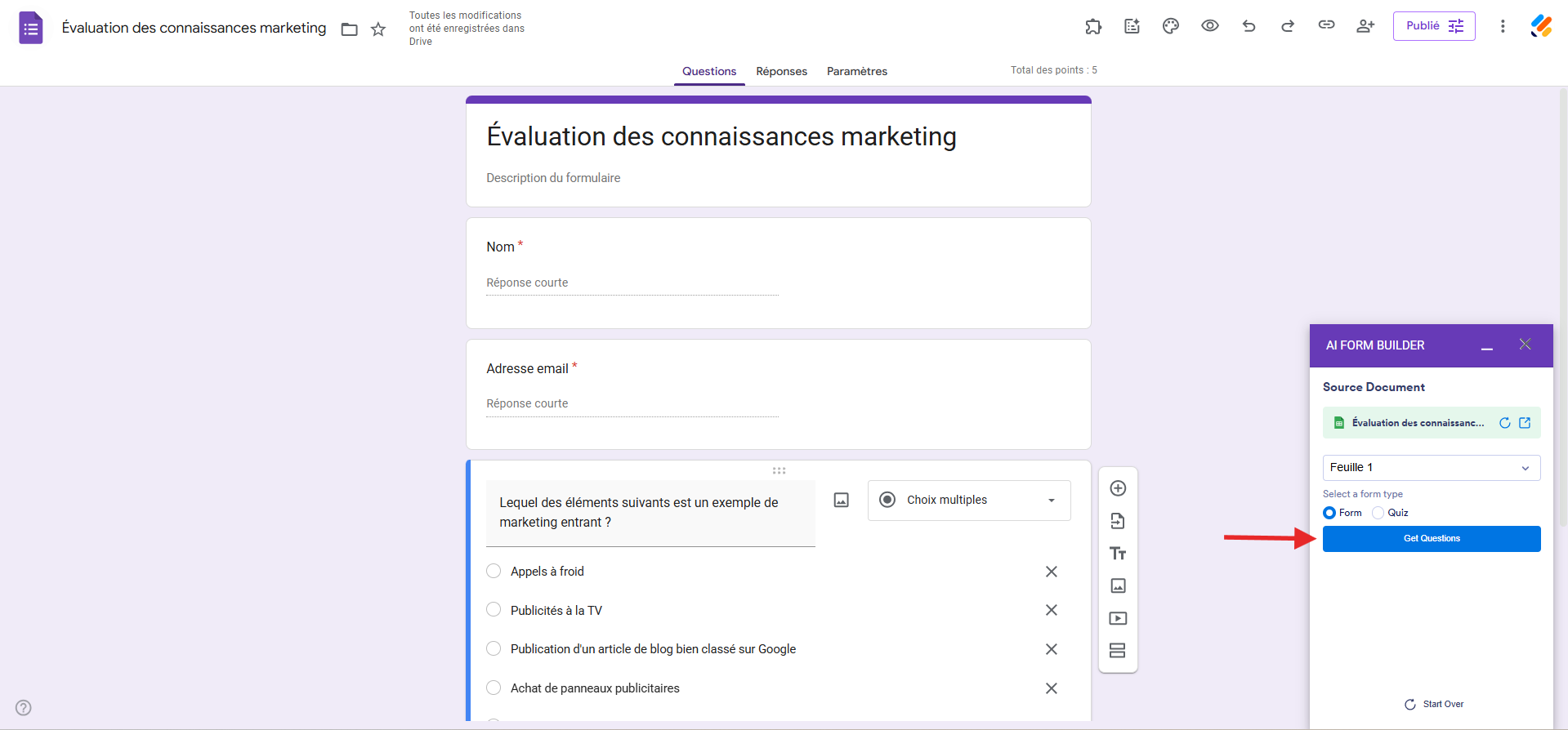
Task: Star the form with the star icon
Action: (x=378, y=29)
